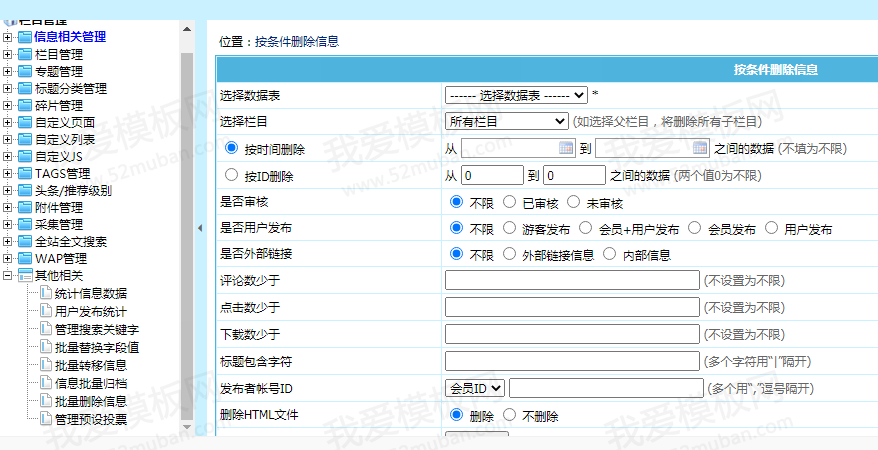Click page icon beside 信息批量归档

pyautogui.click(x=46, y=383)
